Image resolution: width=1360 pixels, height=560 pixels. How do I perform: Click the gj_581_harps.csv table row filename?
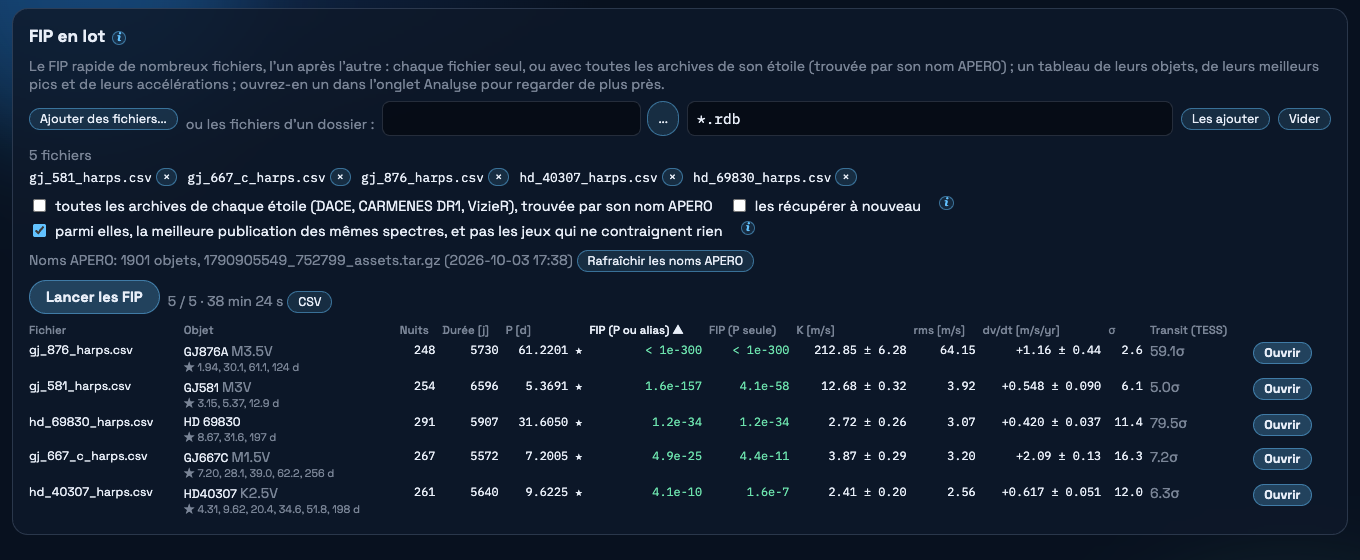pos(80,386)
